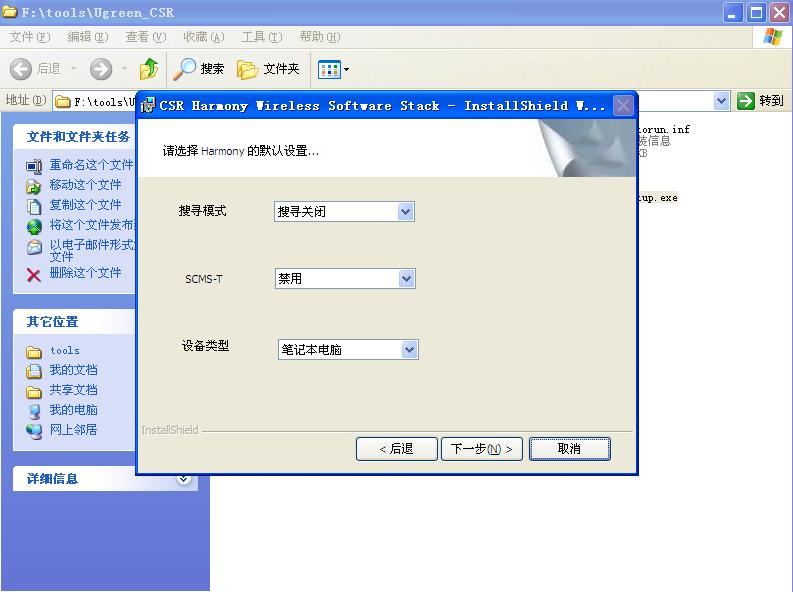Image resolution: width=793 pixels, height=592 pixels.
Task: Open the 帮助(H) help menu
Action: (x=320, y=37)
